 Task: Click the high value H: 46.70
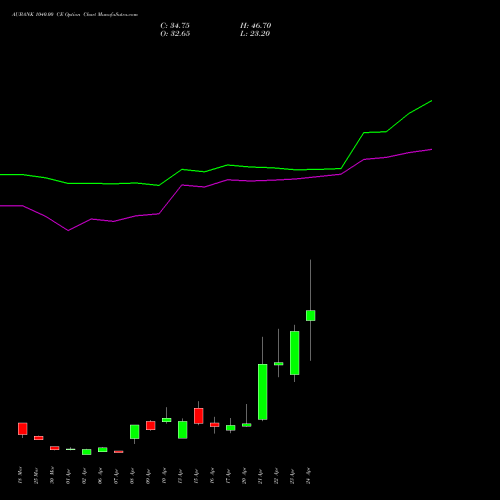pos(255,26)
